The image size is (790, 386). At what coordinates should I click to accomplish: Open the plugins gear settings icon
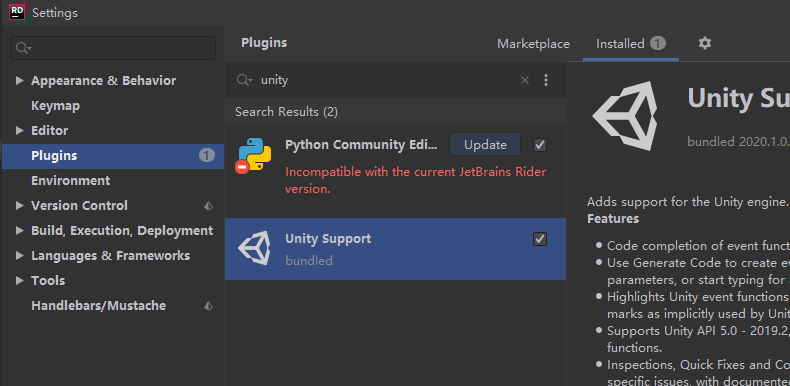(x=704, y=43)
